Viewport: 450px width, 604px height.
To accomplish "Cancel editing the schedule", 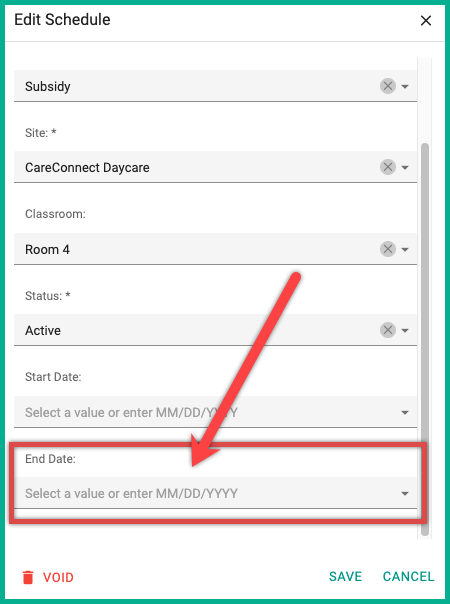I will point(408,577).
